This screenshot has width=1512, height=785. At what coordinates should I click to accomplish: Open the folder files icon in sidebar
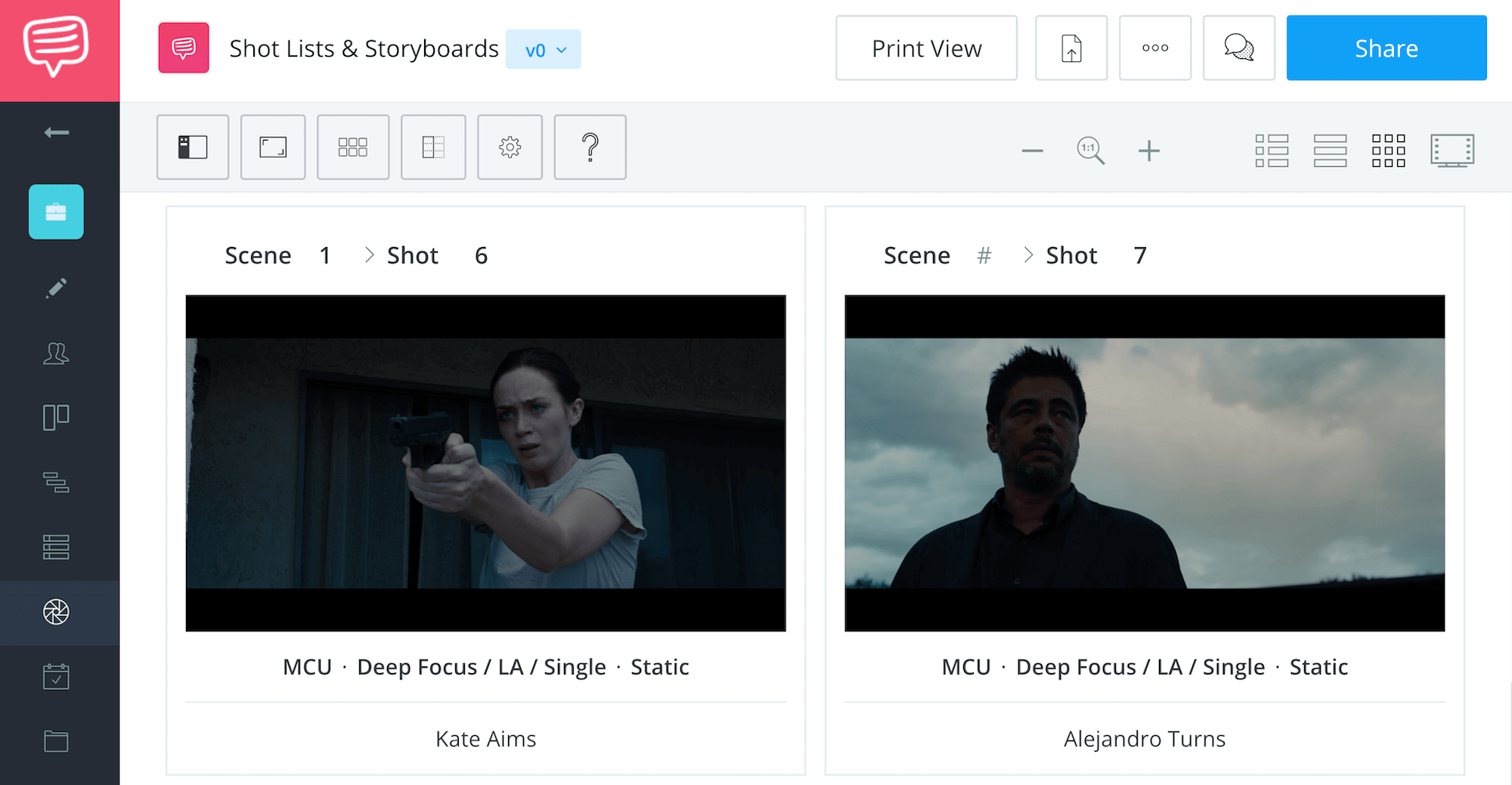[x=56, y=741]
